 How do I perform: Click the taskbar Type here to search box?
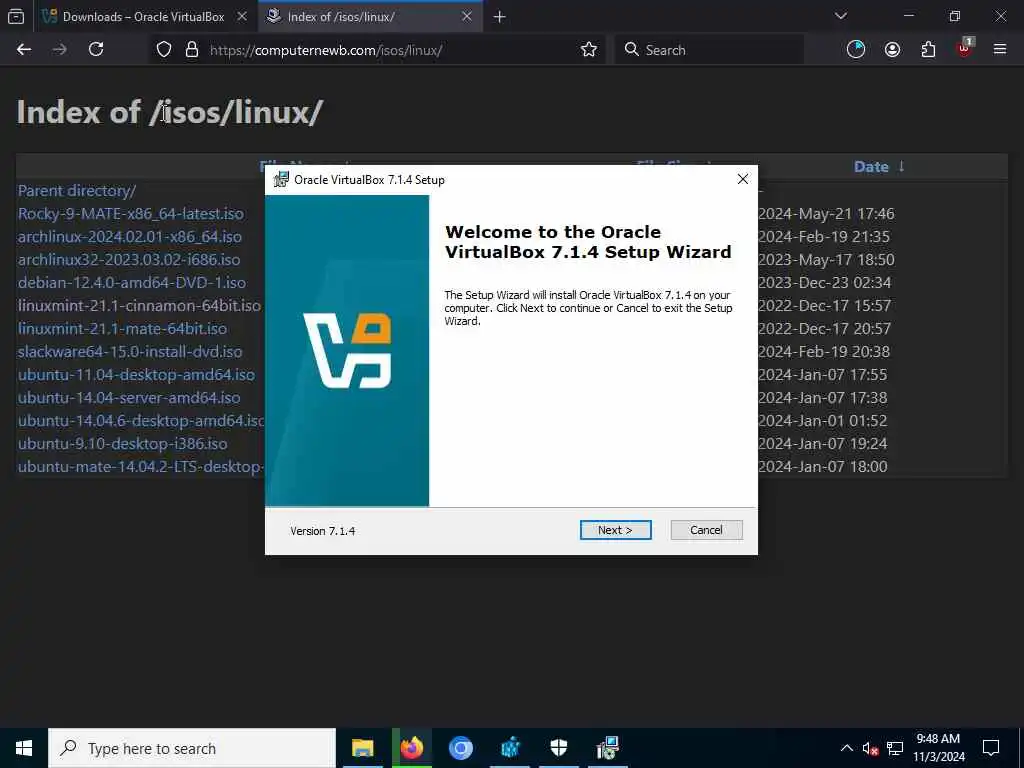[192, 748]
